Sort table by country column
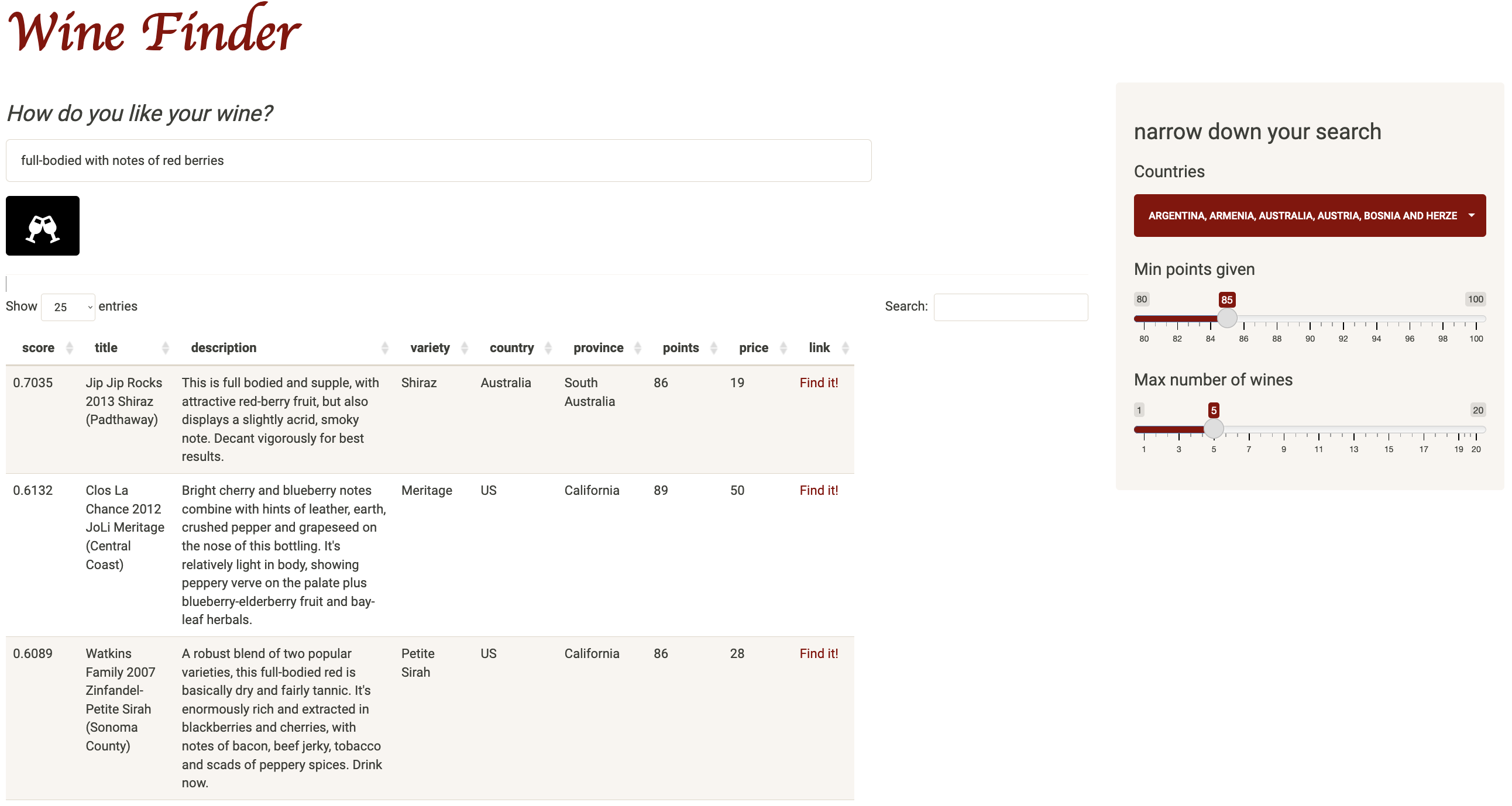 click(516, 347)
